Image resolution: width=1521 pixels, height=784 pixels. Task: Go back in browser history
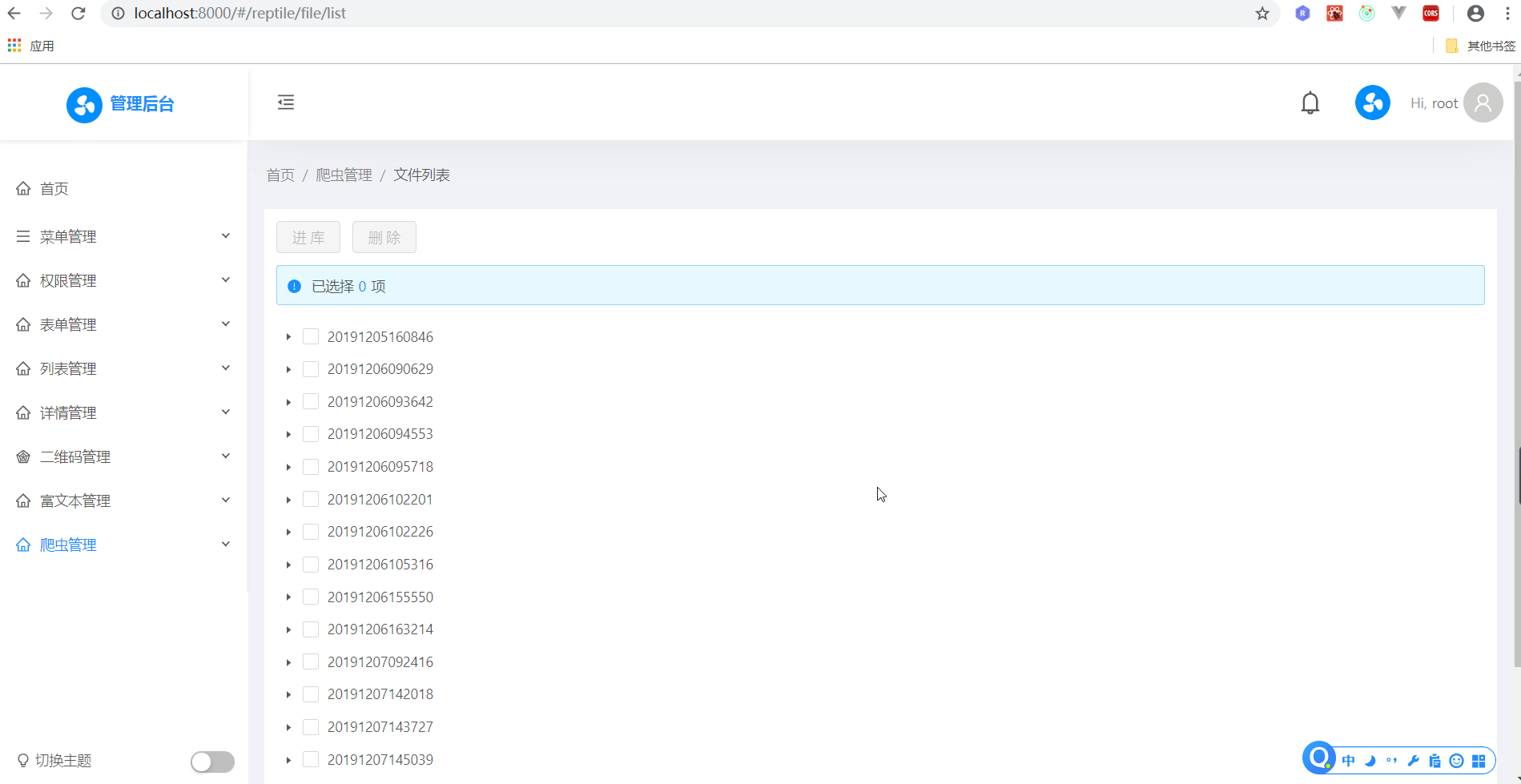(14, 14)
